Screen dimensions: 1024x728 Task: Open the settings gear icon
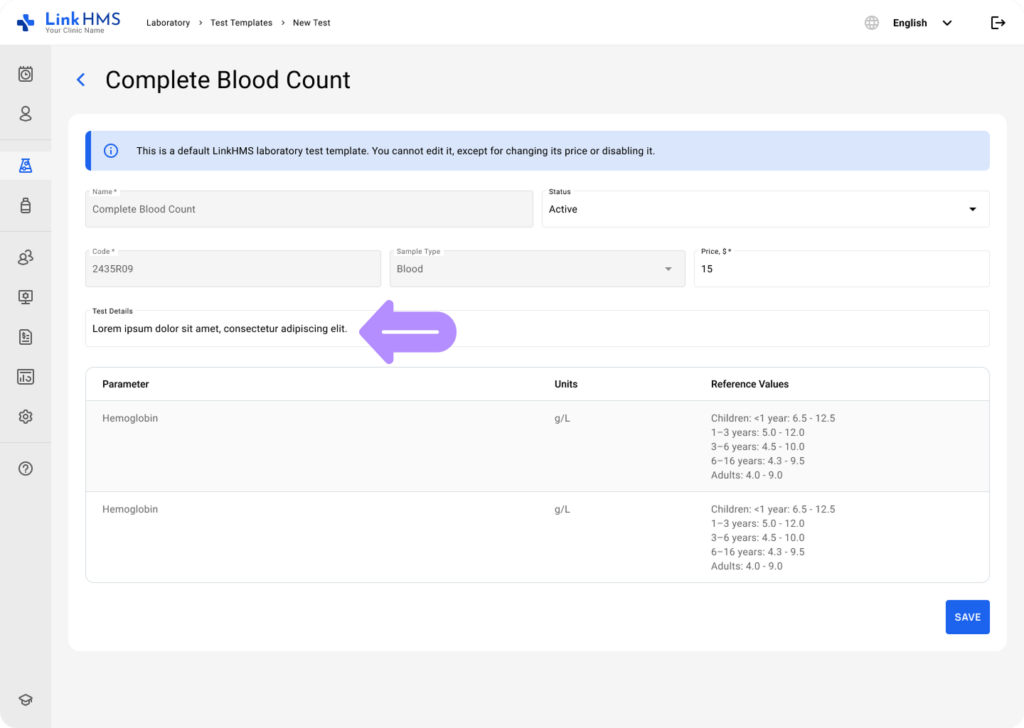tap(24, 416)
